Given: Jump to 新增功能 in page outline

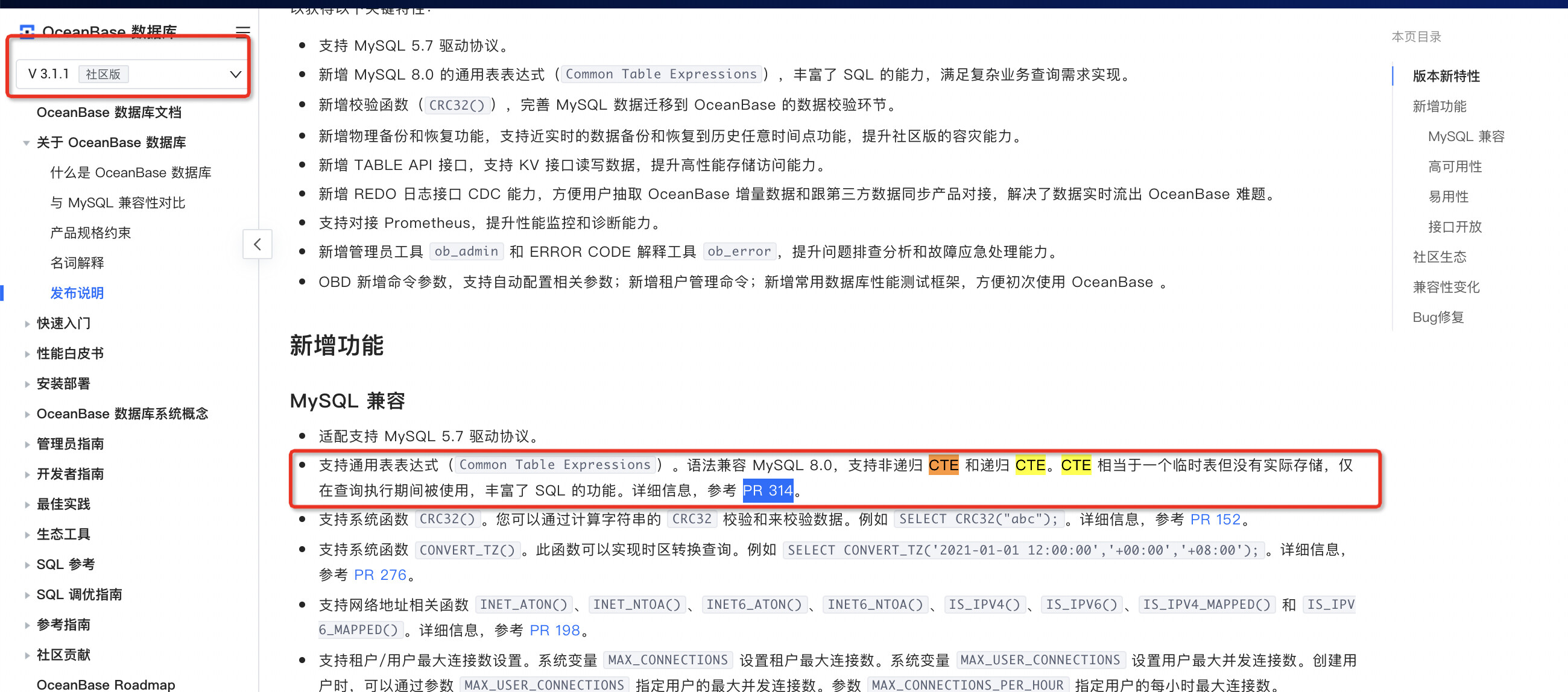Looking at the screenshot, I should coord(1439,106).
